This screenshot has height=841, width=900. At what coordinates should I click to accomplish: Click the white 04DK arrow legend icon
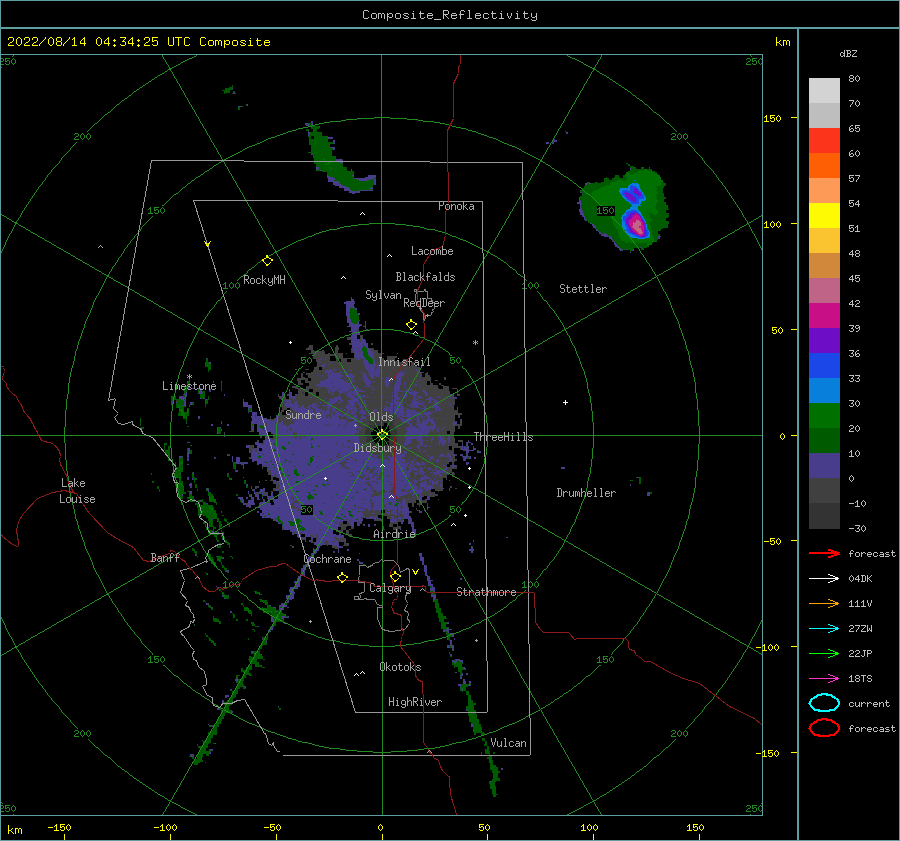click(x=824, y=579)
